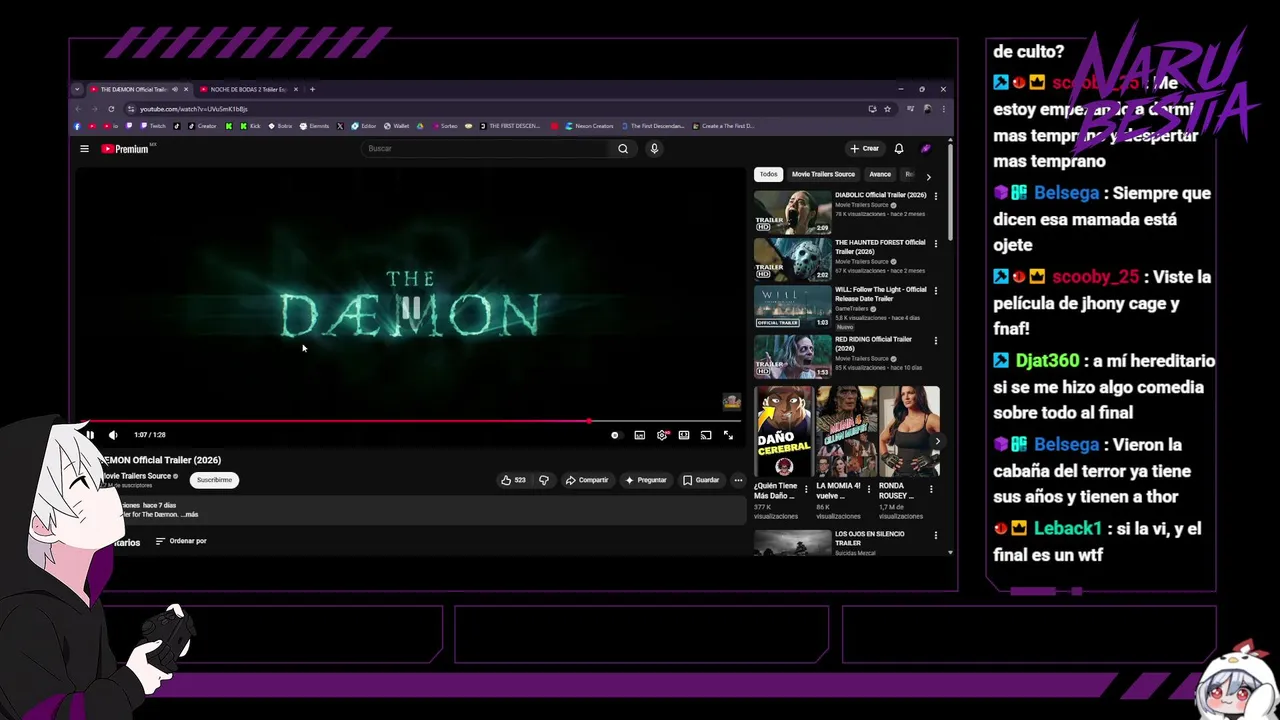Seek on the red video progress bar
The height and width of the screenshot is (720, 1280).
[x=410, y=421]
